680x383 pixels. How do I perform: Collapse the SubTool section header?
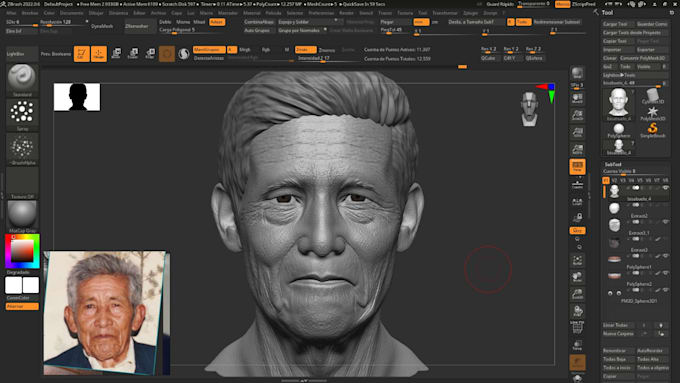(x=613, y=164)
